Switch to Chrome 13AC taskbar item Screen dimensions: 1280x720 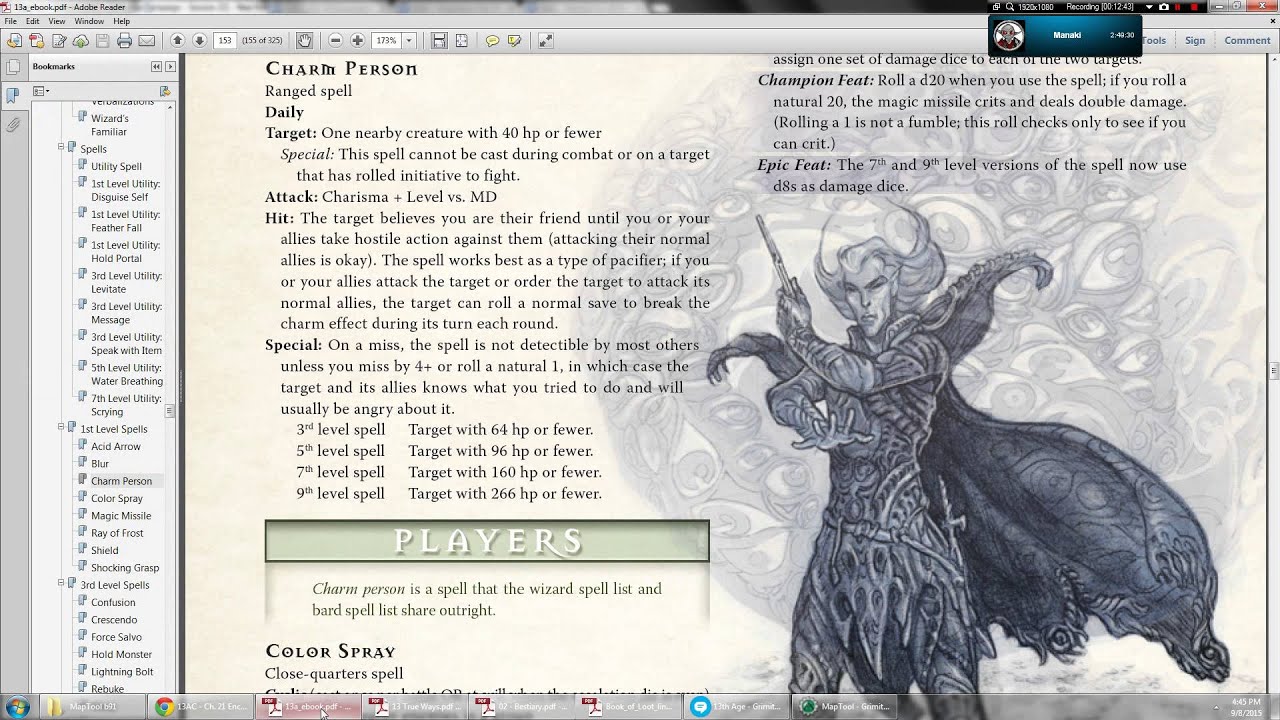point(203,707)
